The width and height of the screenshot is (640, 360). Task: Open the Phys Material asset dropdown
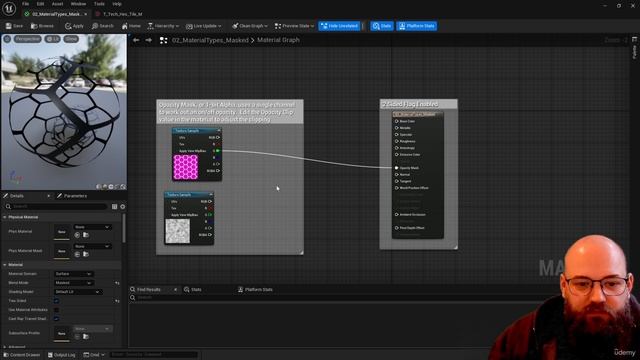92,227
